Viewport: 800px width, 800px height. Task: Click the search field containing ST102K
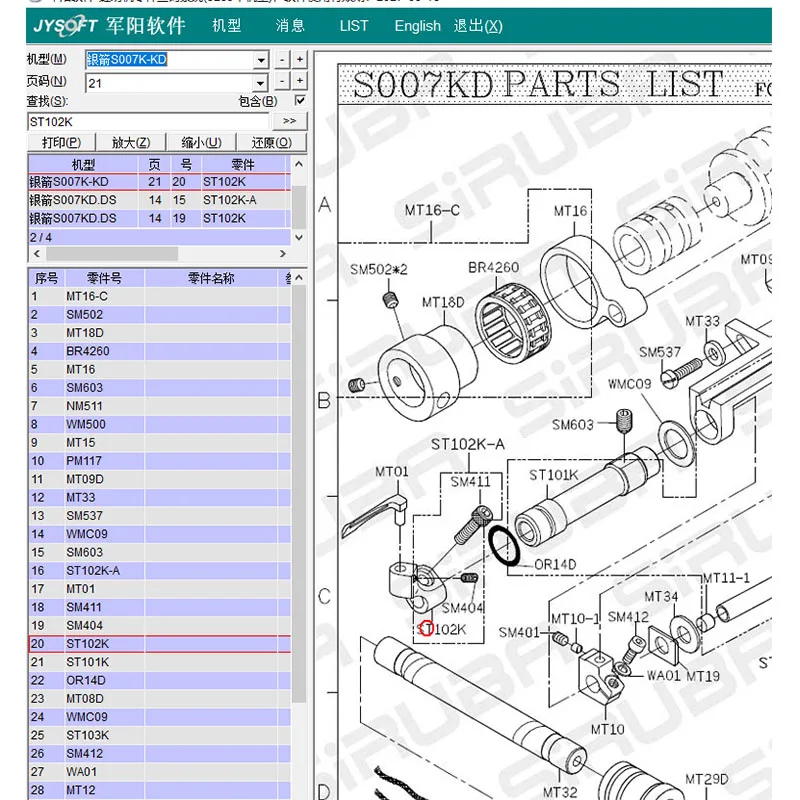point(148,122)
